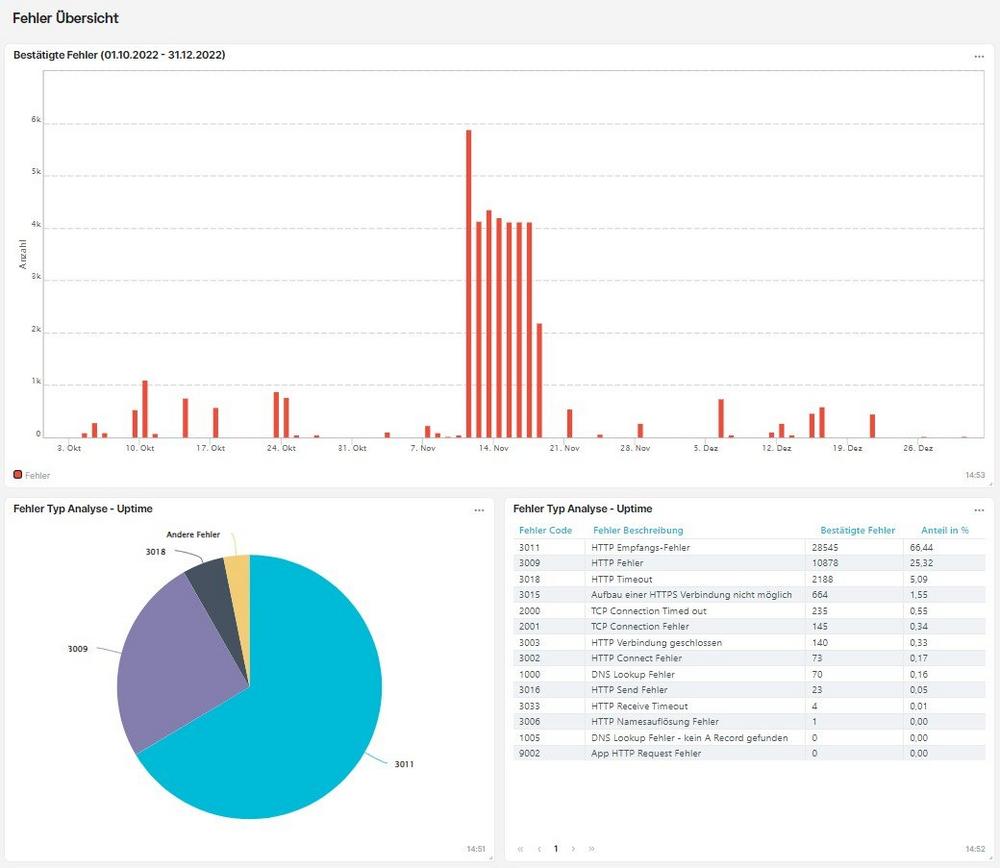Viewport: 1000px width, 868px height.
Task: Click the HTTP Timeout row in table
Action: click(x=621, y=579)
